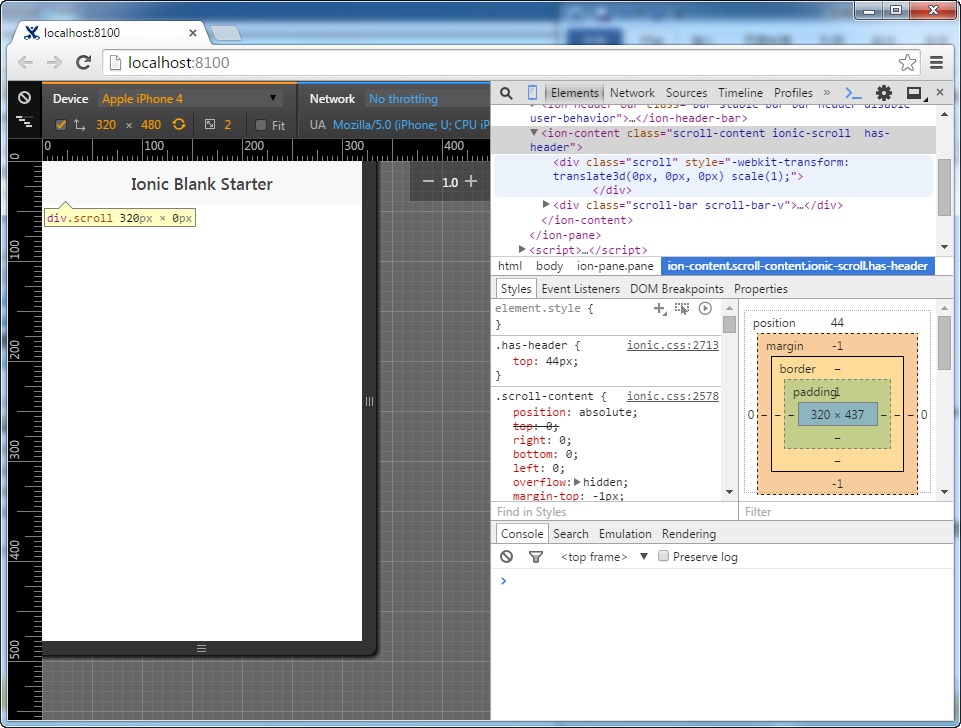The image size is (961, 728).
Task: Check the Preserve log checkbox
Action: click(663, 556)
